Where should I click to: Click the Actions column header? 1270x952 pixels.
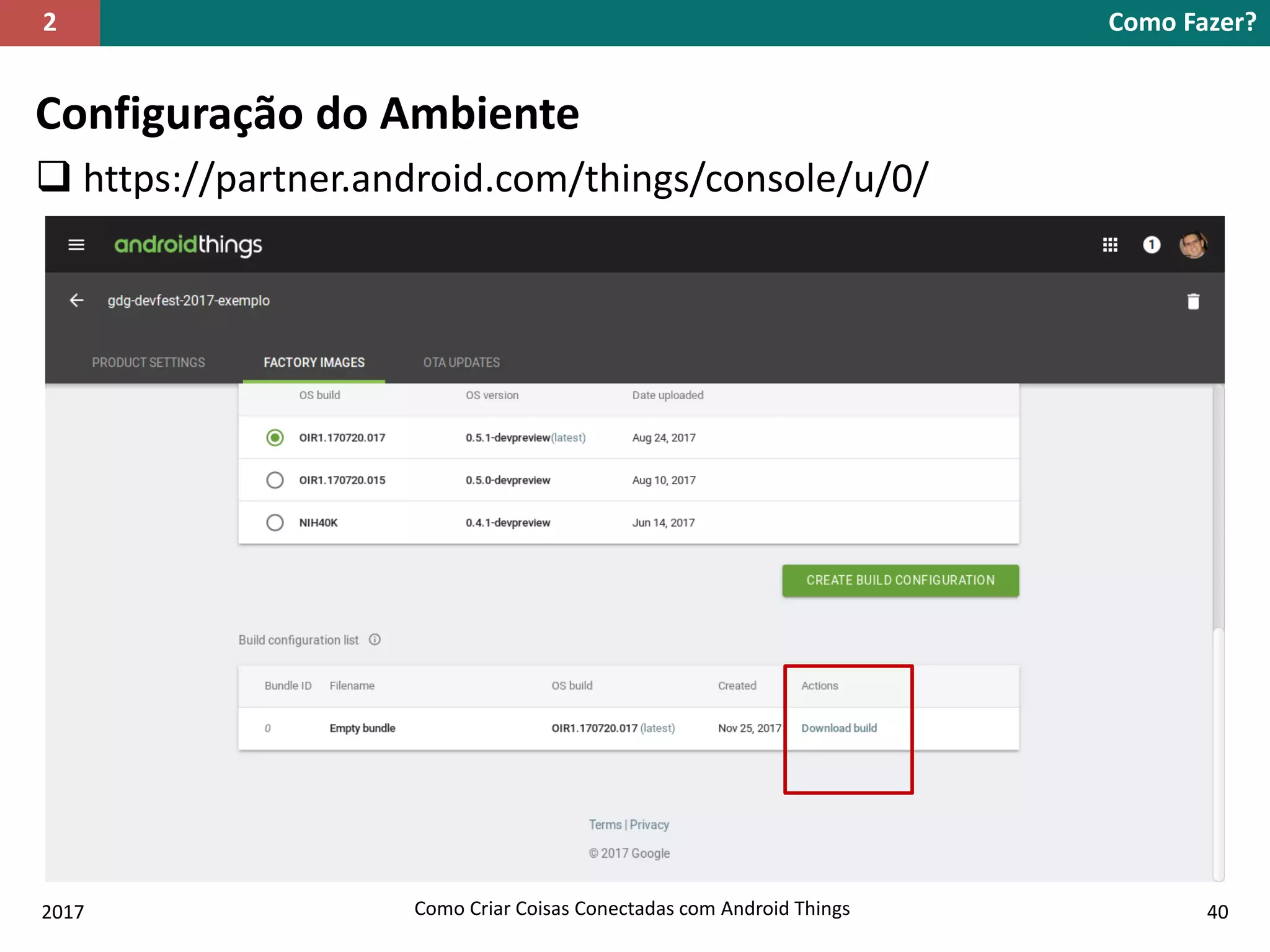pyautogui.click(x=819, y=685)
